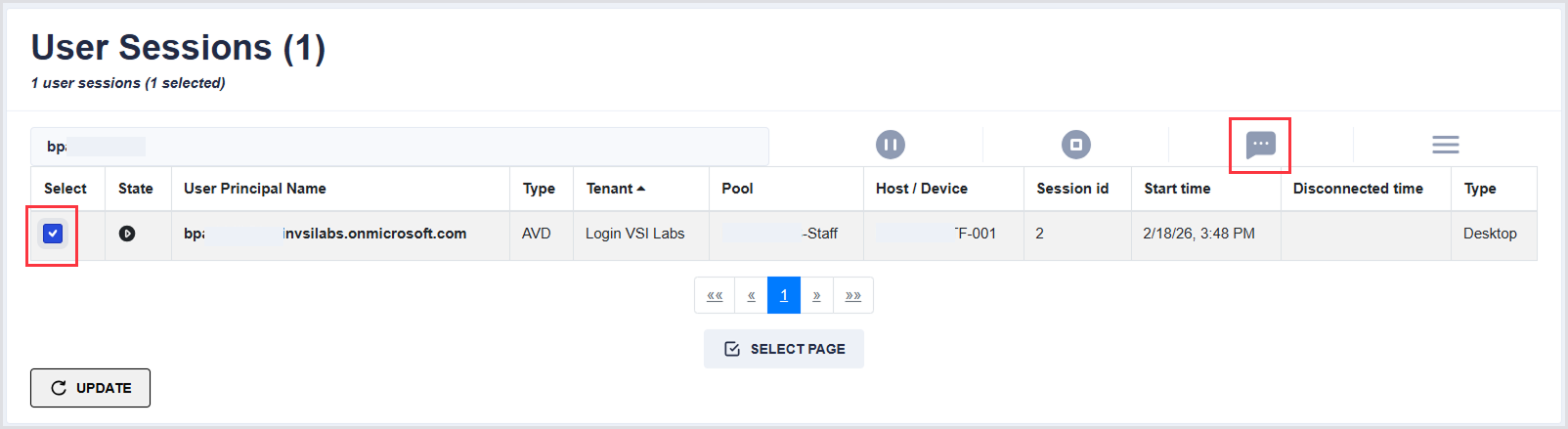
Task: Select page 1 in pagination
Action: click(784, 295)
